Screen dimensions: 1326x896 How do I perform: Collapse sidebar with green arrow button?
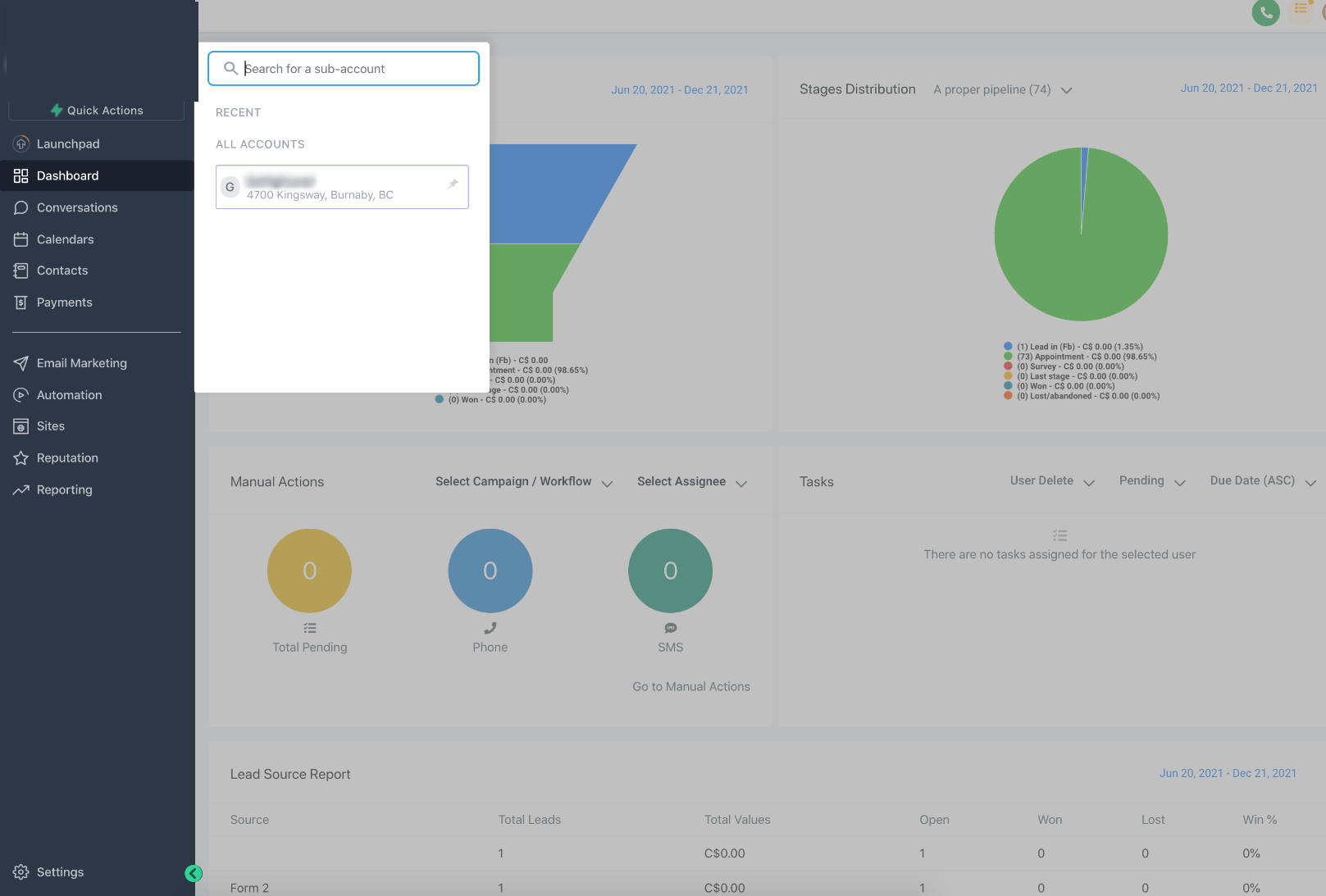tap(194, 873)
